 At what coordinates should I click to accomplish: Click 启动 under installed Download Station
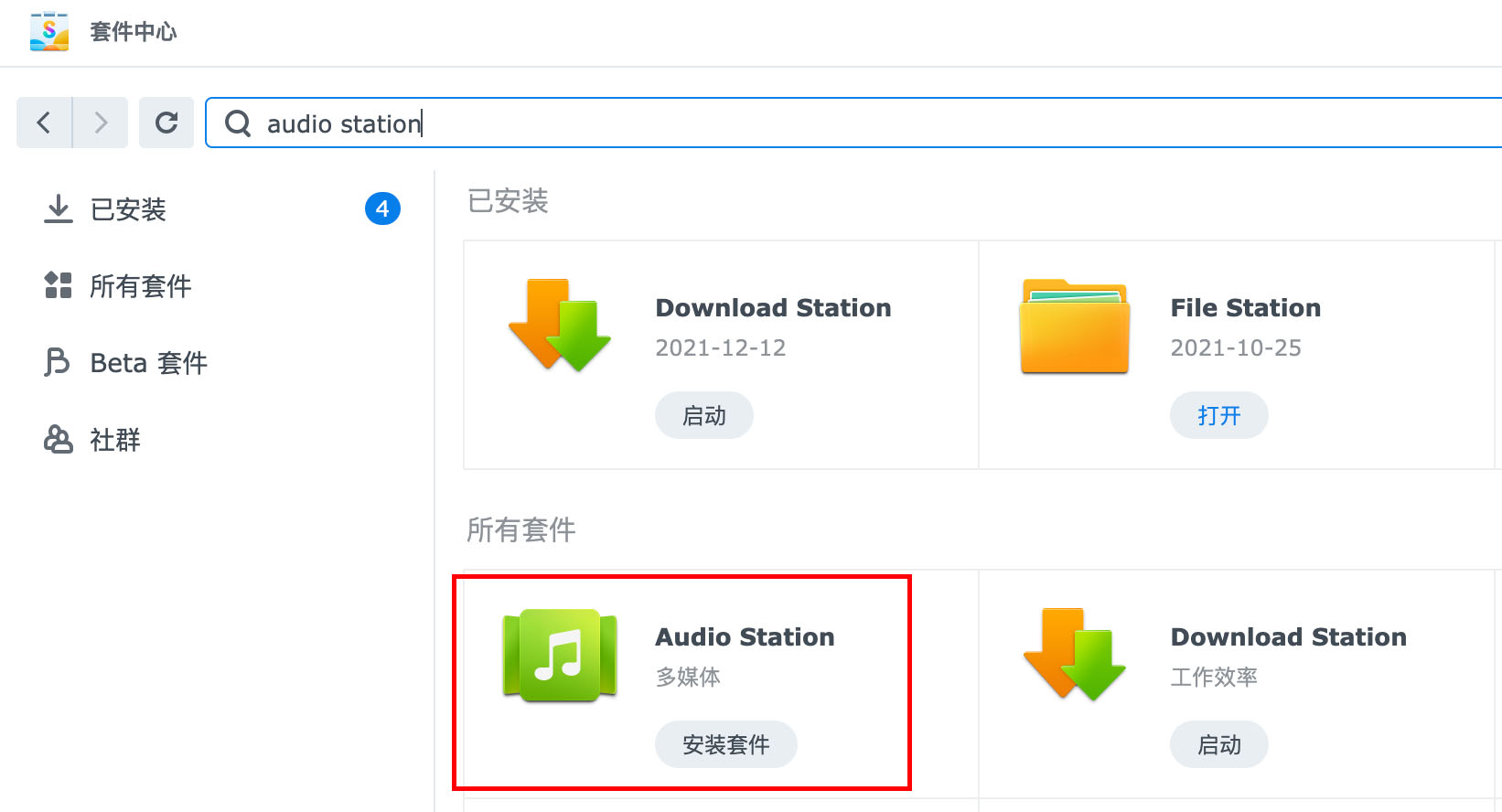[x=703, y=416]
